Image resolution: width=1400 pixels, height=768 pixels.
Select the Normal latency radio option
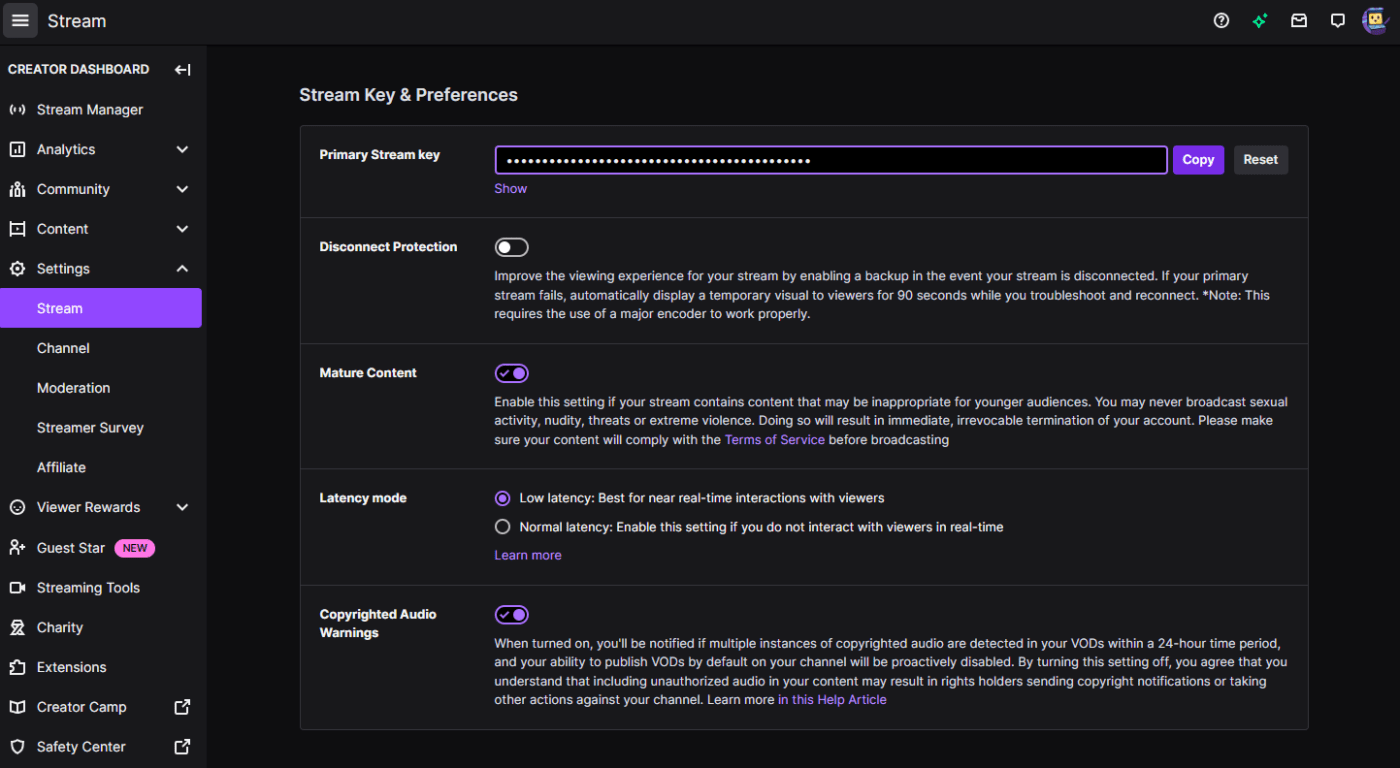click(502, 527)
